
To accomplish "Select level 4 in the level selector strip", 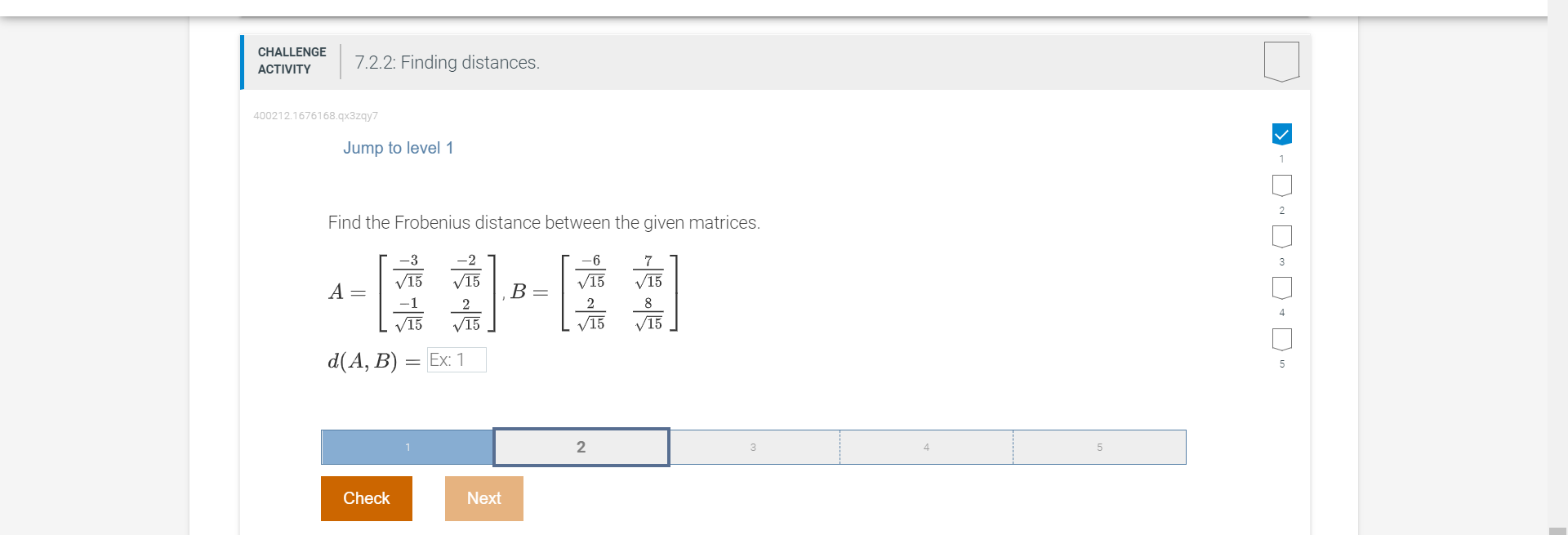I will [x=926, y=447].
